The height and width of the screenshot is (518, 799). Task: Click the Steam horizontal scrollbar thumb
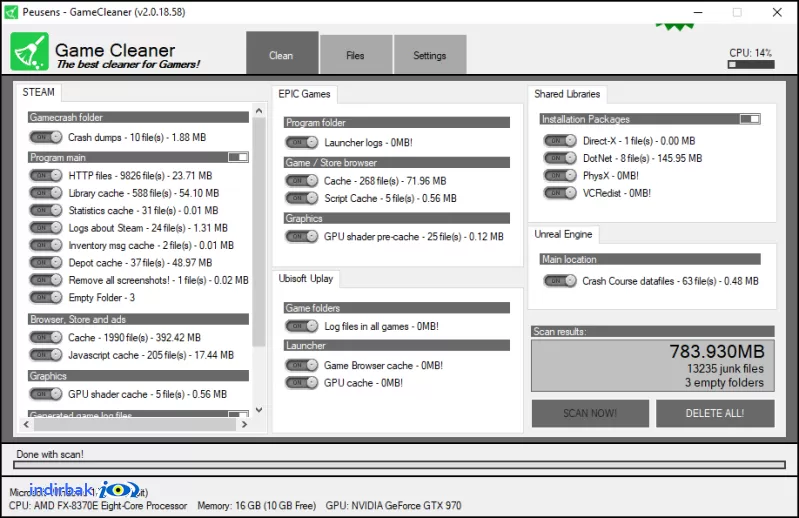(135, 424)
